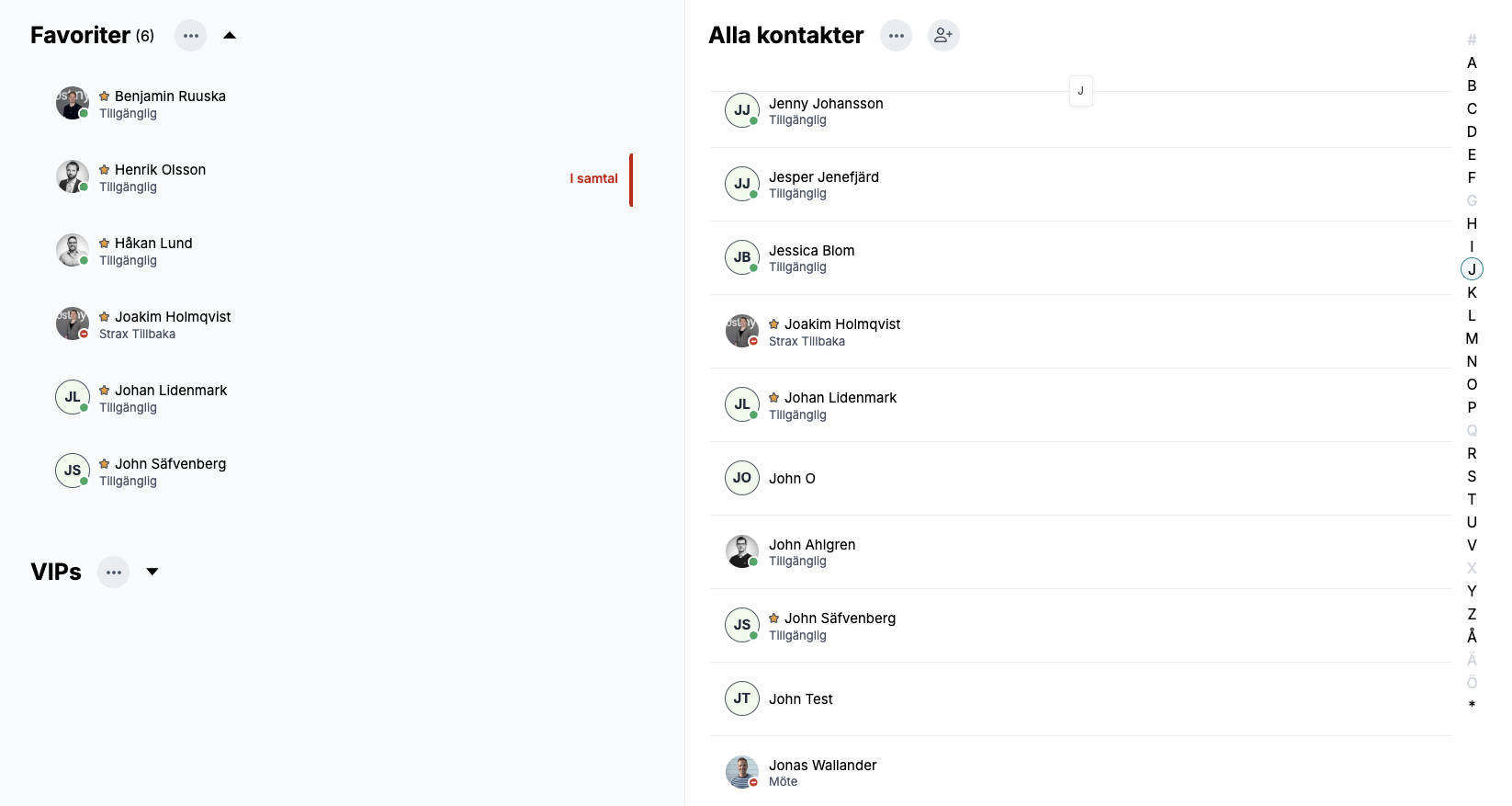1512x806 pixels.
Task: Toggle favorite star for Henrik Olsson
Action: click(105, 170)
